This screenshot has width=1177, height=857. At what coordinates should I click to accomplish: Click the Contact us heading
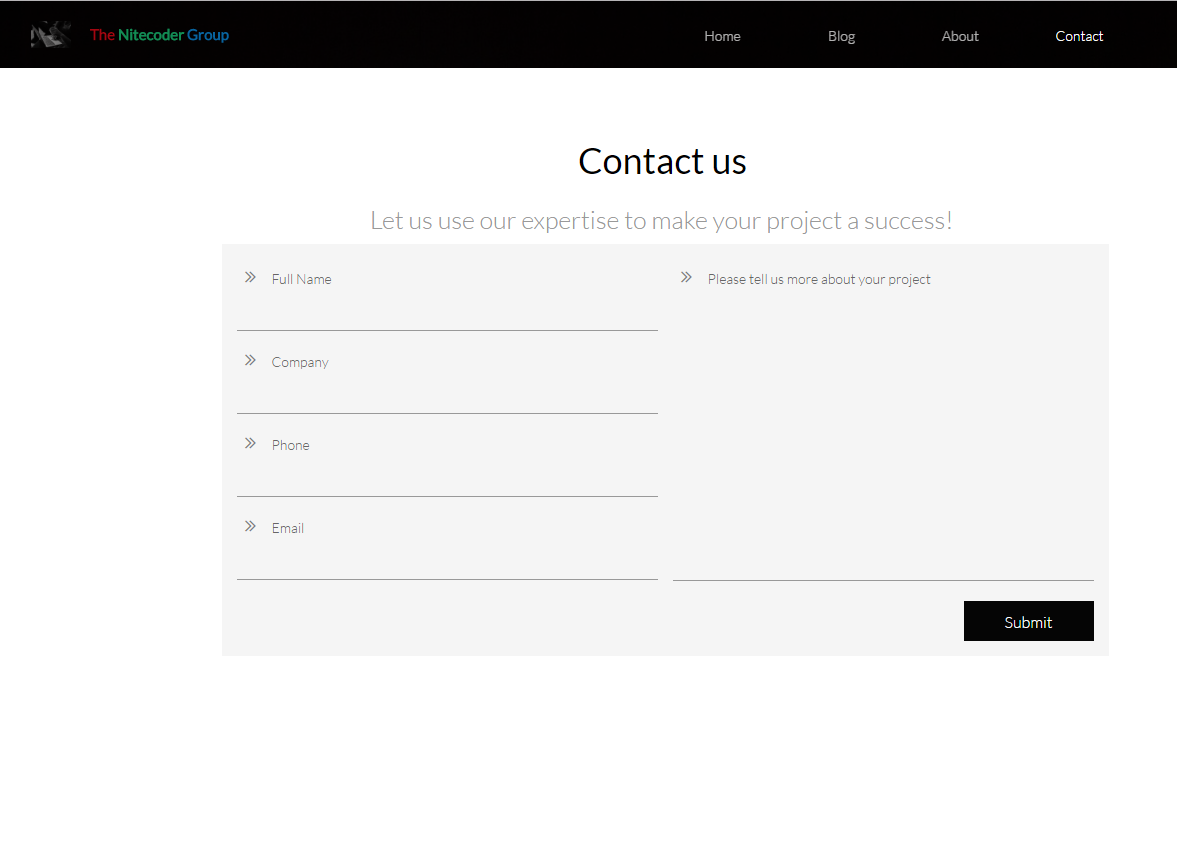click(x=662, y=161)
